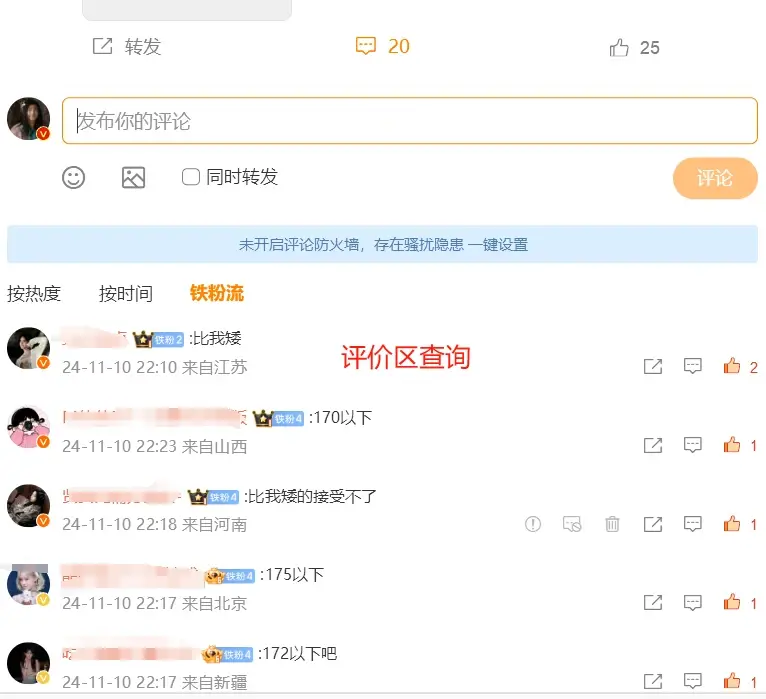The height and width of the screenshot is (699, 766).
Task: Focus the 发布你的评论 input field
Action: [x=410, y=121]
